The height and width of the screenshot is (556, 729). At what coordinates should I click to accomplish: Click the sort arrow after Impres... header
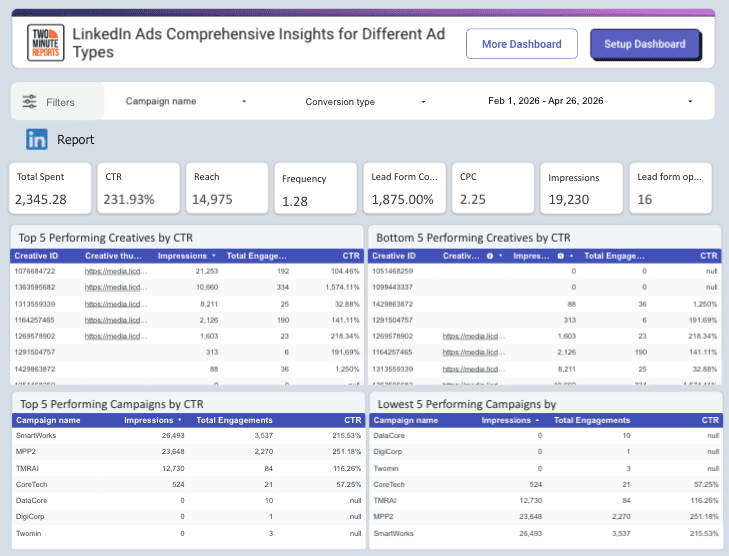[571, 256]
